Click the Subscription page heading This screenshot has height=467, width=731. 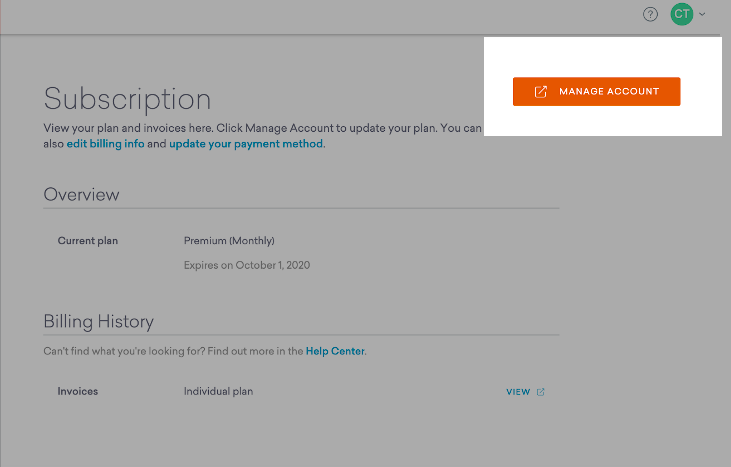point(127,99)
